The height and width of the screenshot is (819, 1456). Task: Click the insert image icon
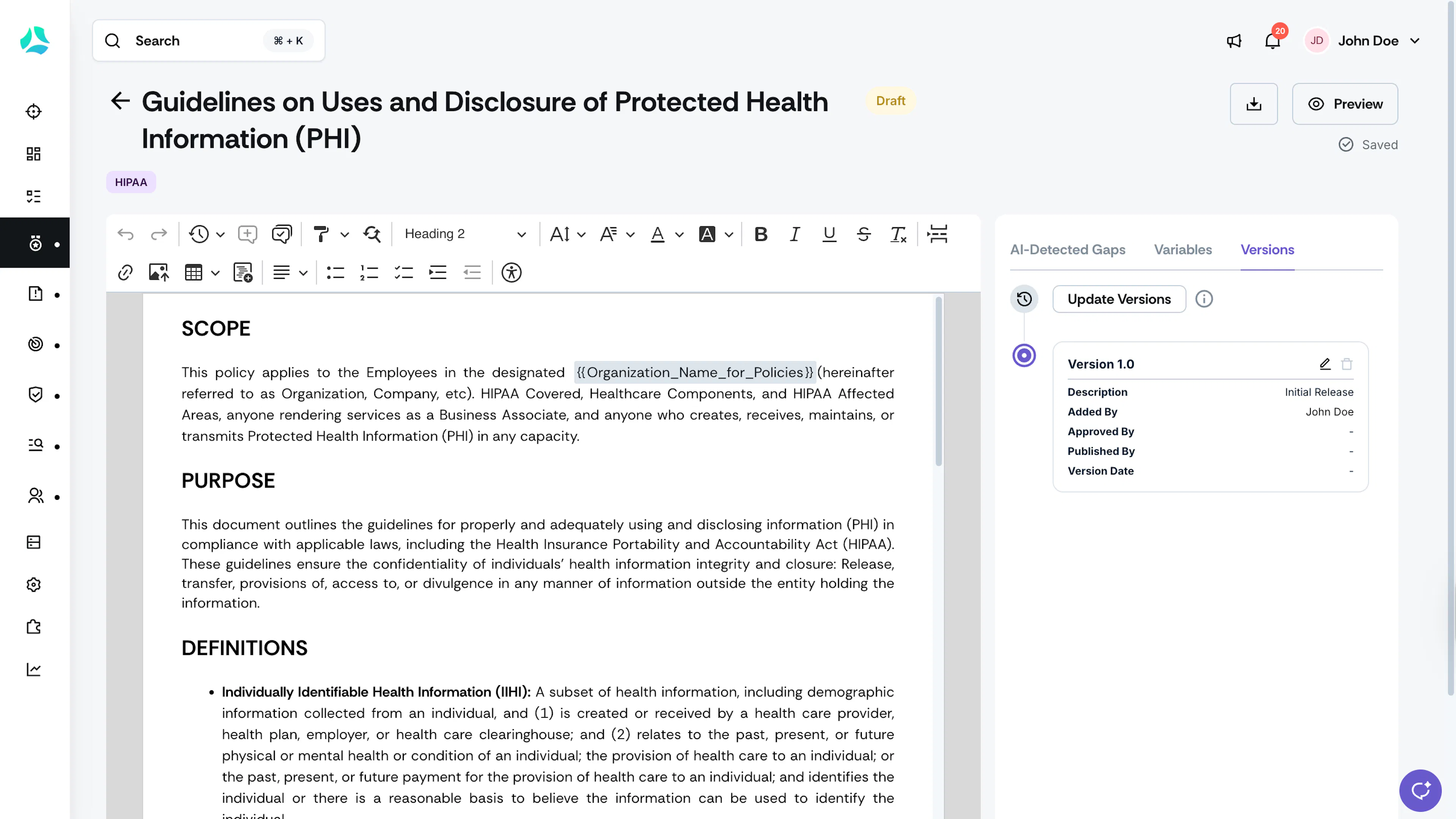coord(159,273)
